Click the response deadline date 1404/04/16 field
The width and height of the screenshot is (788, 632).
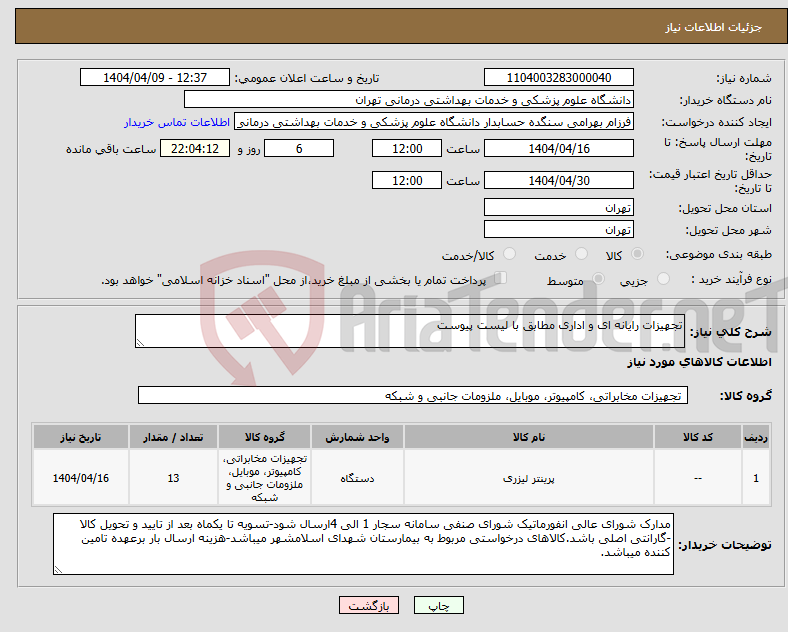click(558, 149)
